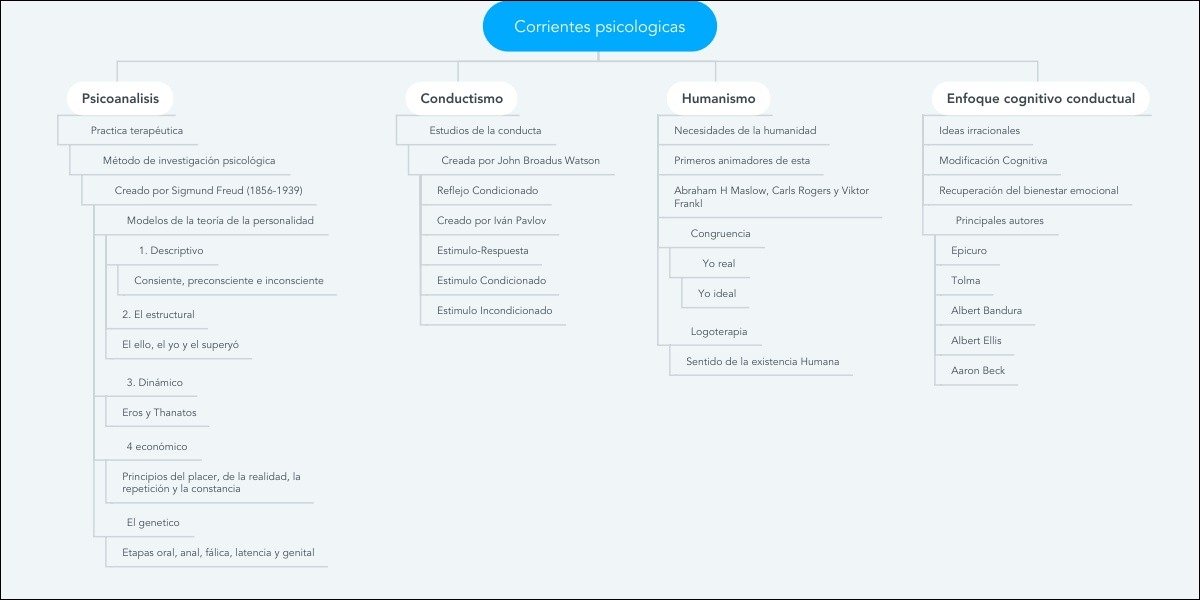Select the Principales autores node
1200x600 pixels.
click(x=999, y=220)
